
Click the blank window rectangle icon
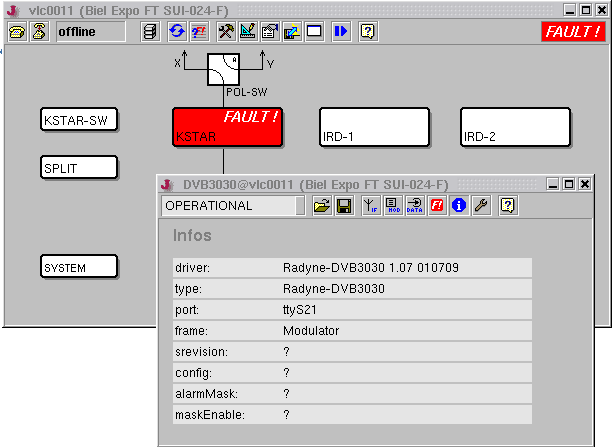(314, 31)
